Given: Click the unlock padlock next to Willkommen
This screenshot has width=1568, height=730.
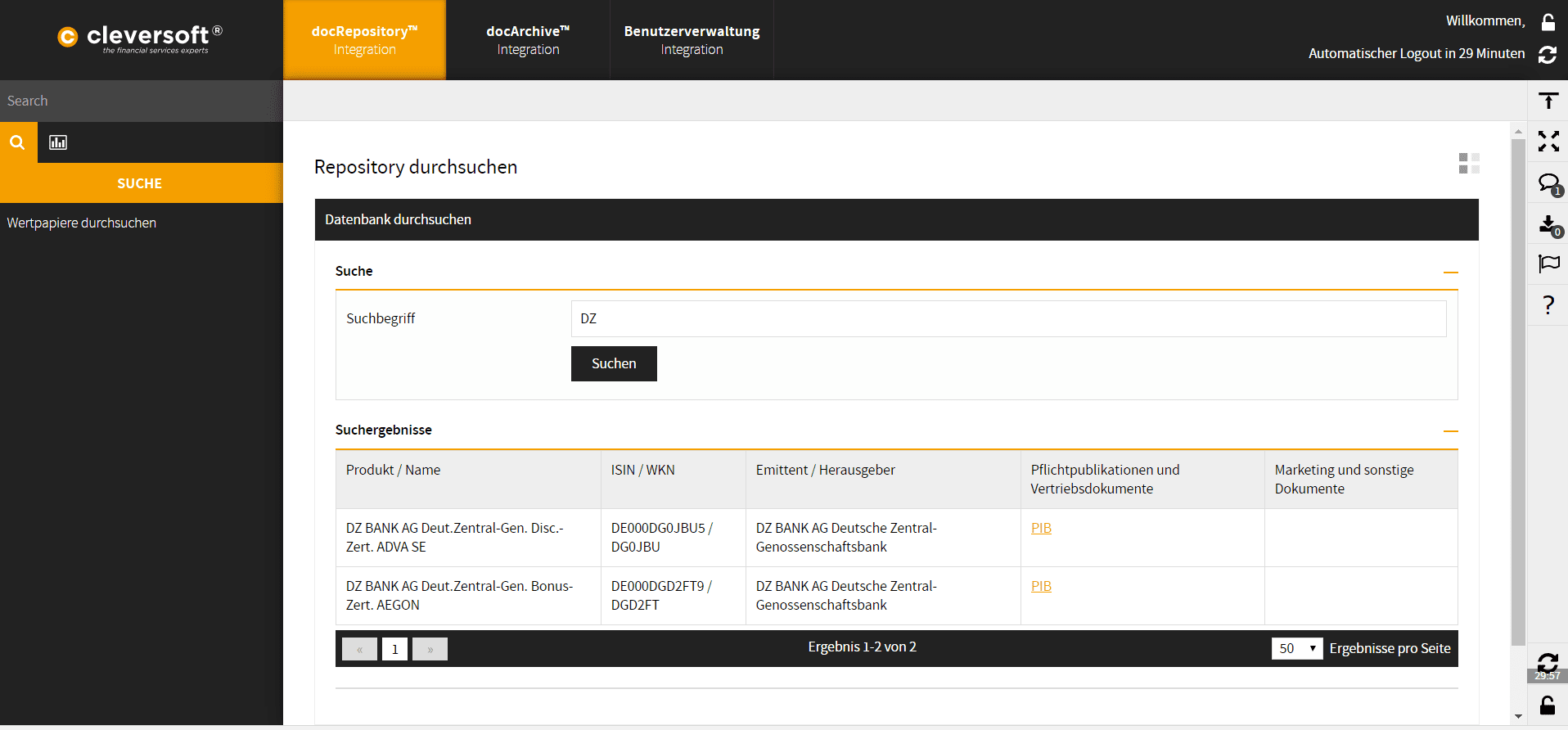Looking at the screenshot, I should (x=1548, y=22).
